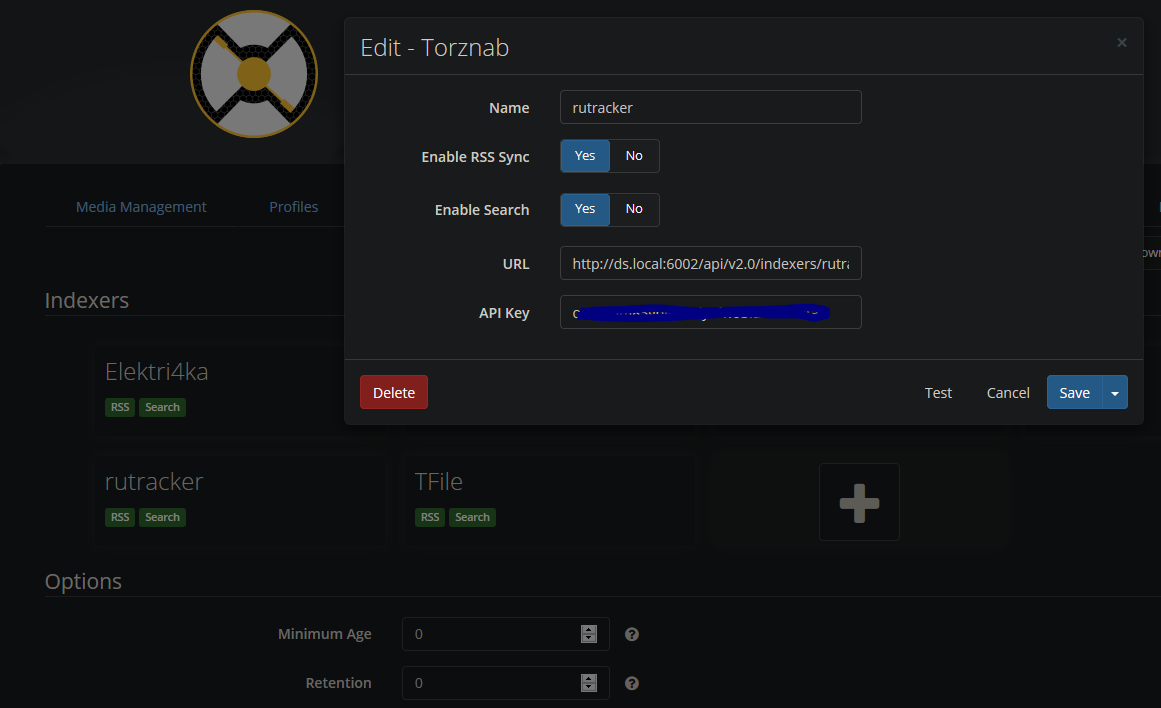1161x708 pixels.
Task: Click the URL label
Action: pyautogui.click(x=516, y=264)
